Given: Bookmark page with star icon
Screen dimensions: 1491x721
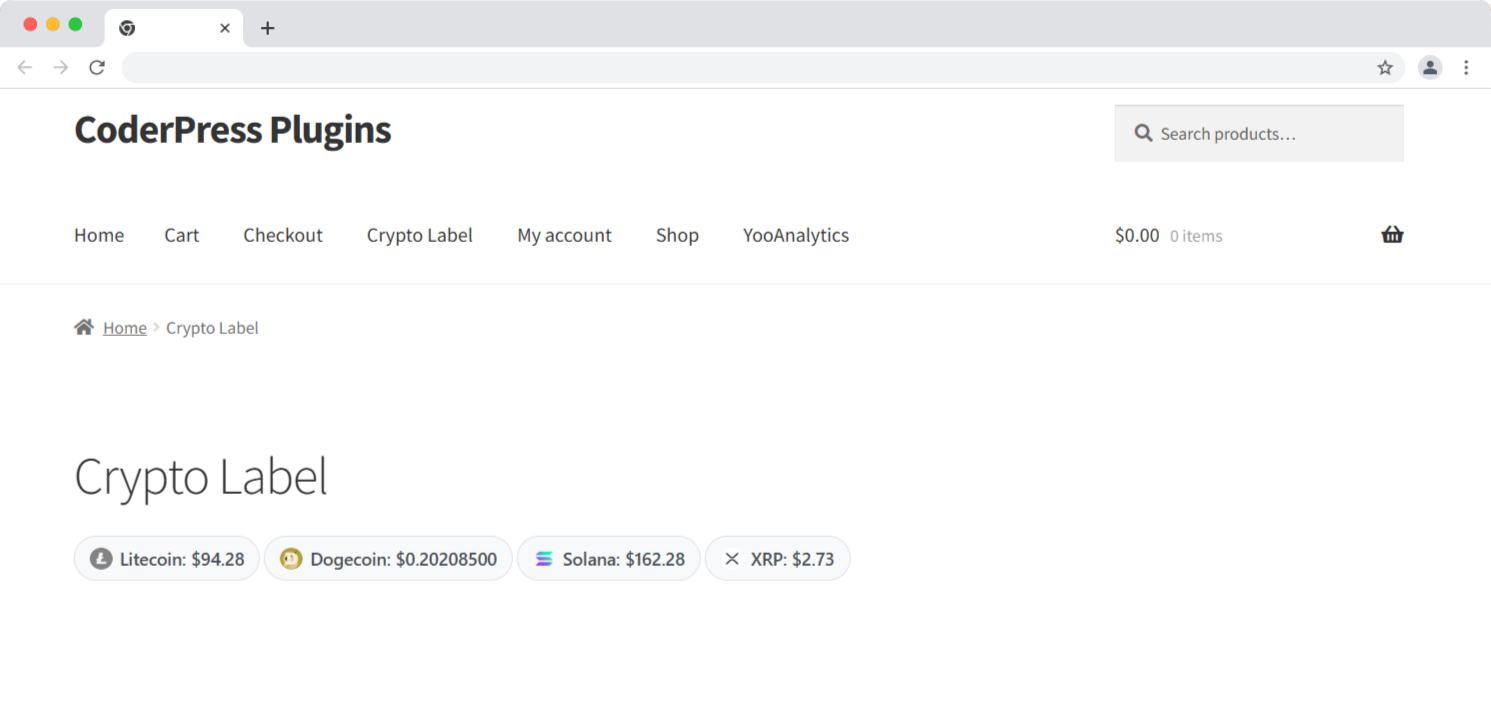Looking at the screenshot, I should point(1385,68).
